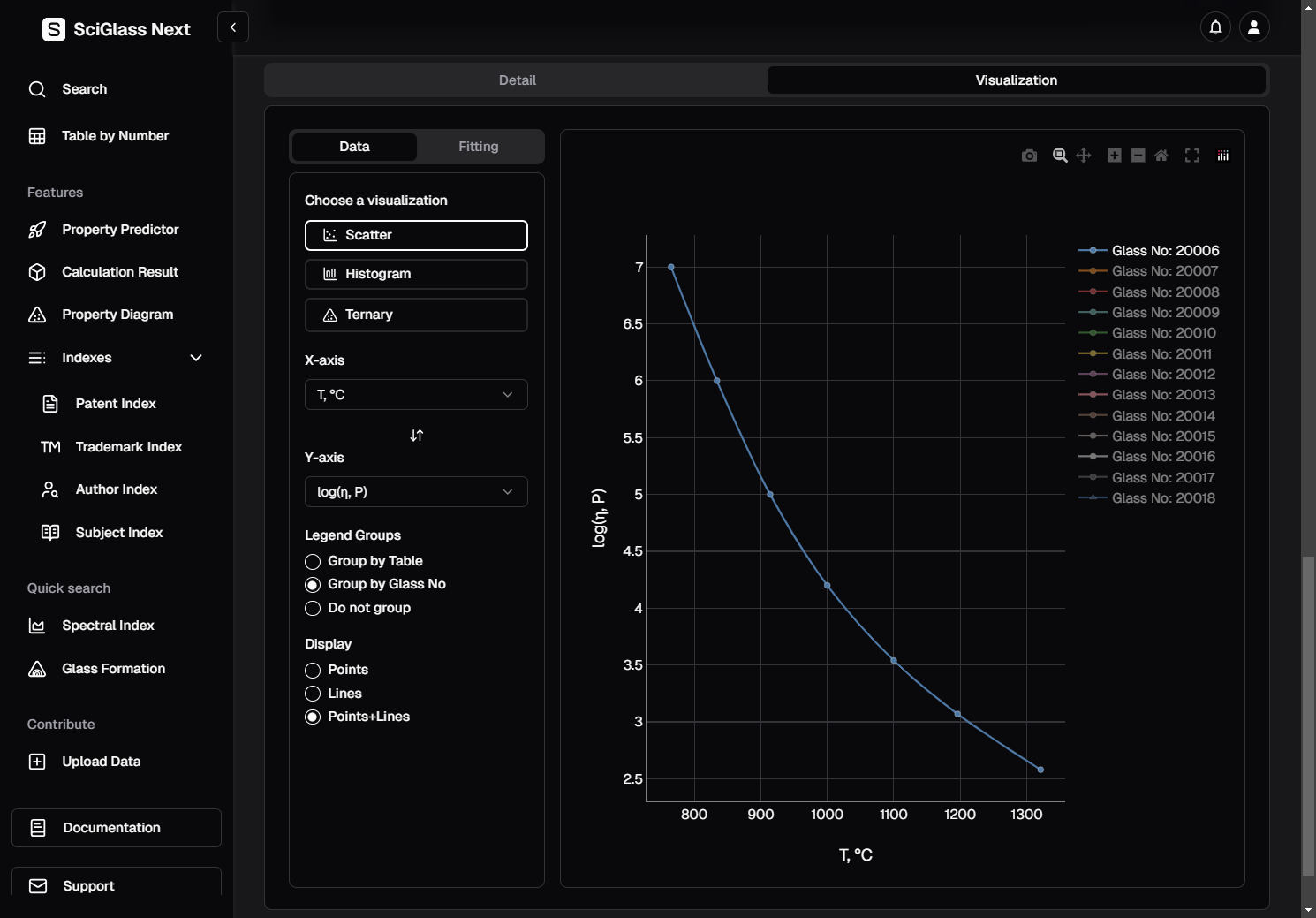
Task: Click the plot zoom in plus icon
Action: 1115,156
